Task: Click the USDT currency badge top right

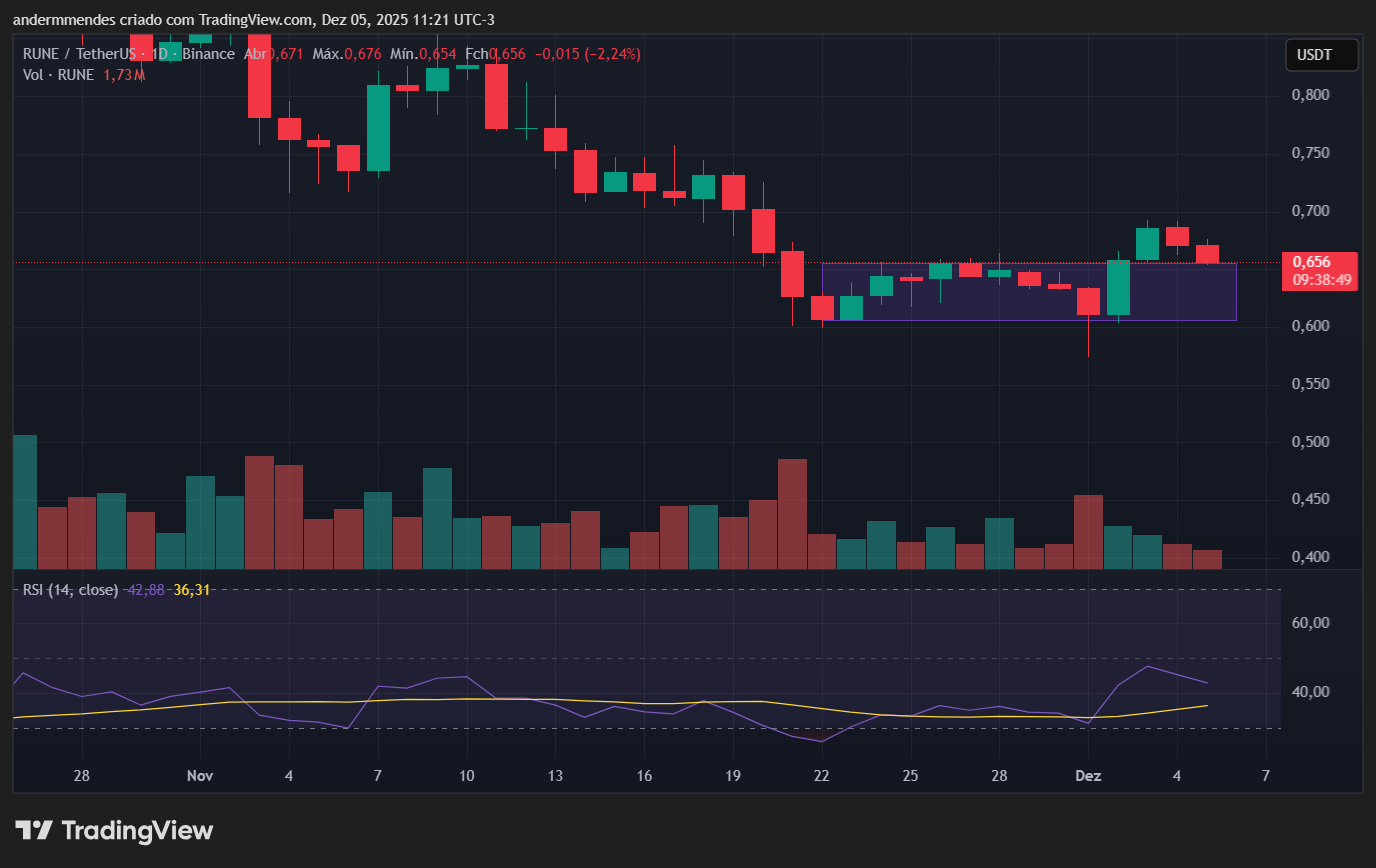Action: [x=1321, y=55]
